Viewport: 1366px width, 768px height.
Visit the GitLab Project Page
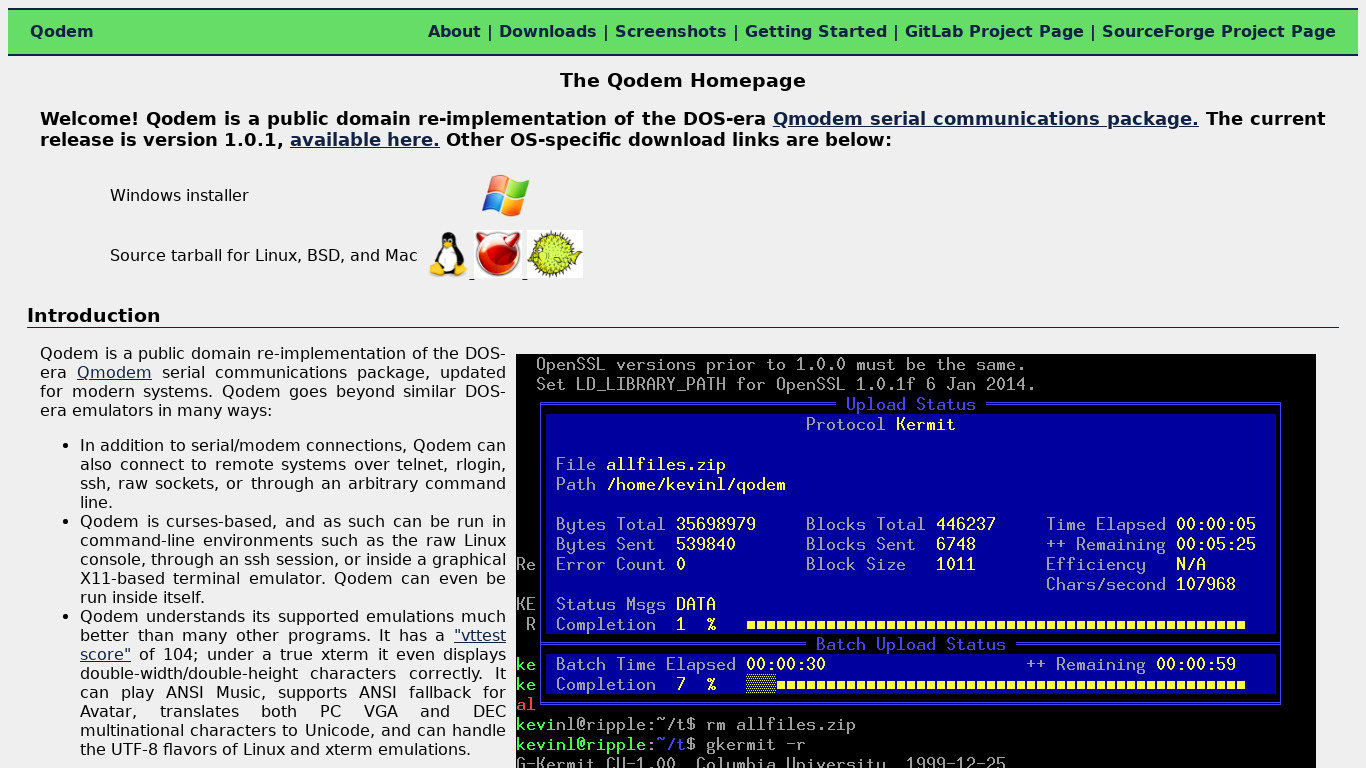point(994,31)
